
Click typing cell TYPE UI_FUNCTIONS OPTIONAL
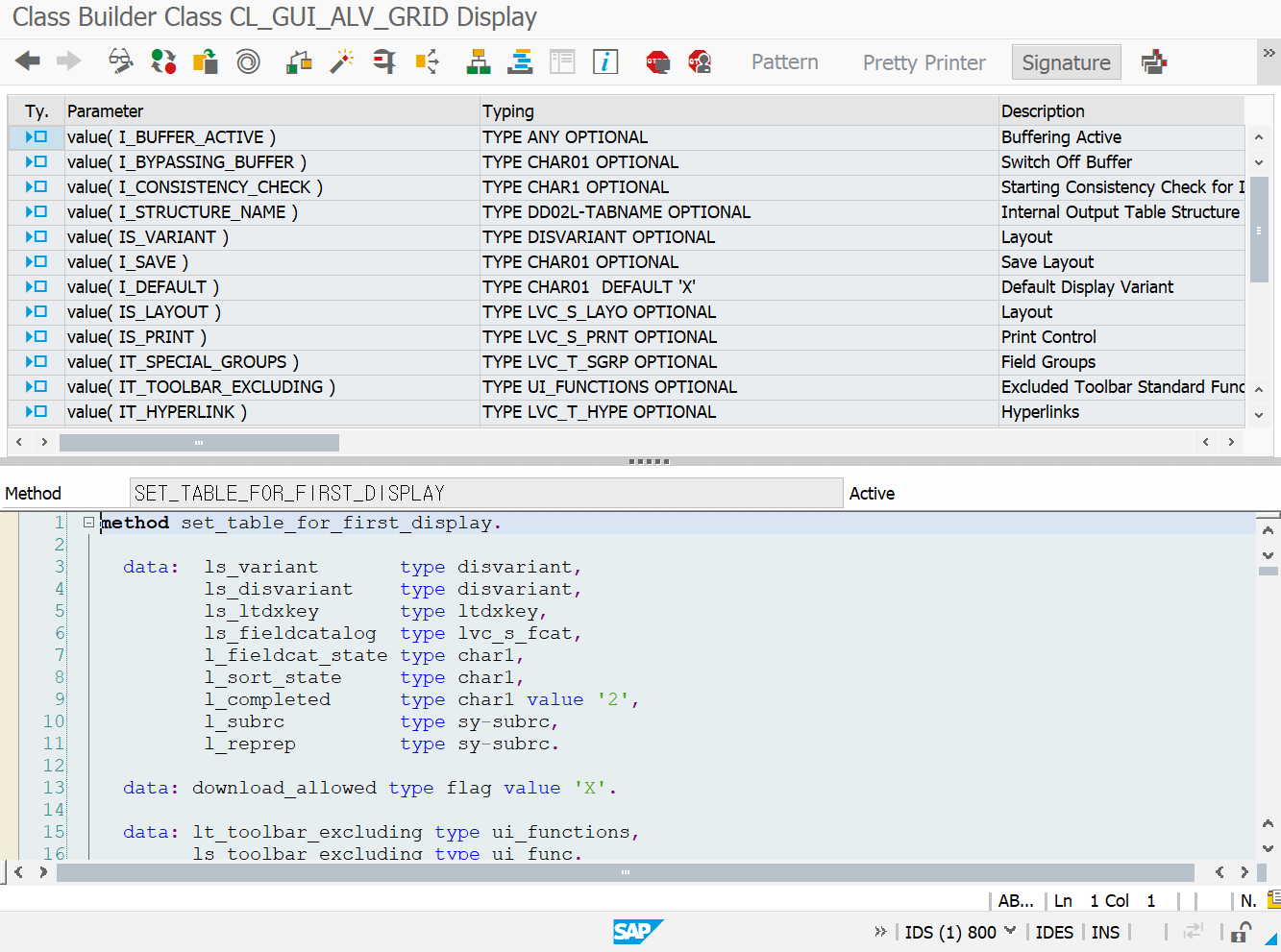[739, 387]
